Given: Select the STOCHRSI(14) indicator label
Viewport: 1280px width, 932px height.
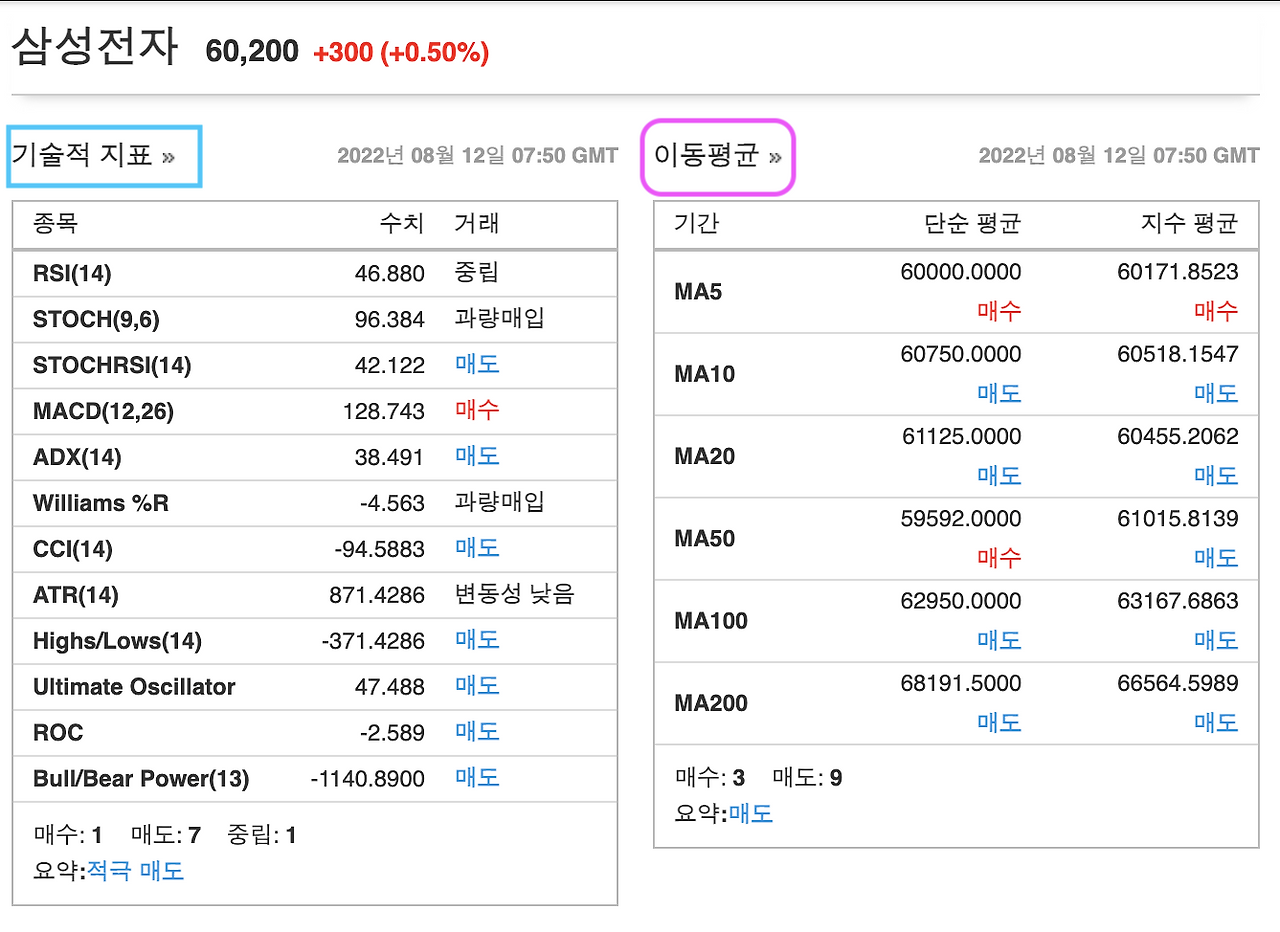Looking at the screenshot, I should tap(112, 365).
